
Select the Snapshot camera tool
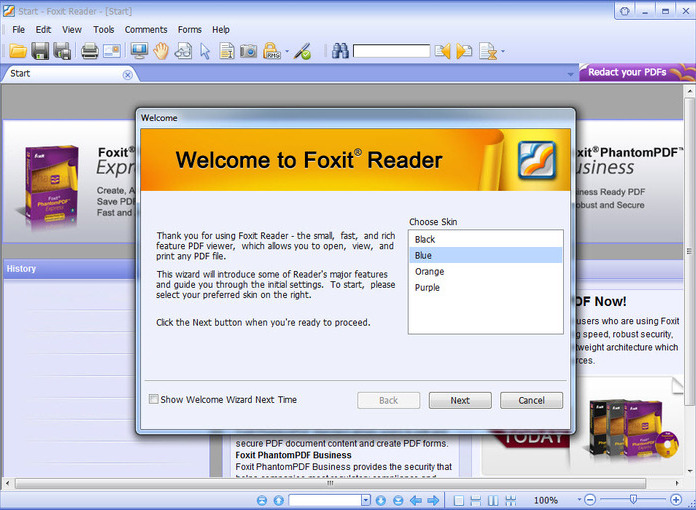point(249,51)
